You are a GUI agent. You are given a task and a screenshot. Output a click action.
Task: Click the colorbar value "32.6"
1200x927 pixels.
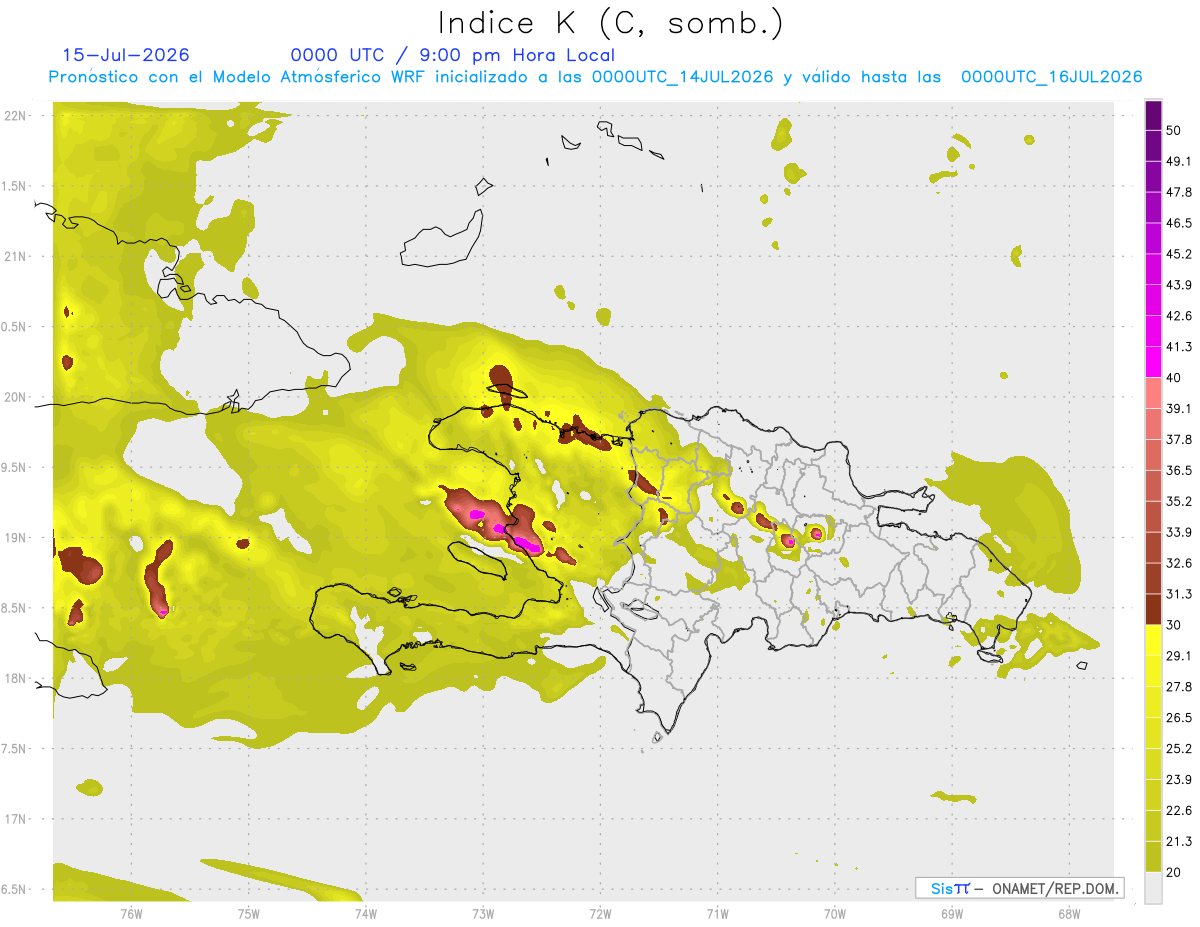point(1179,563)
